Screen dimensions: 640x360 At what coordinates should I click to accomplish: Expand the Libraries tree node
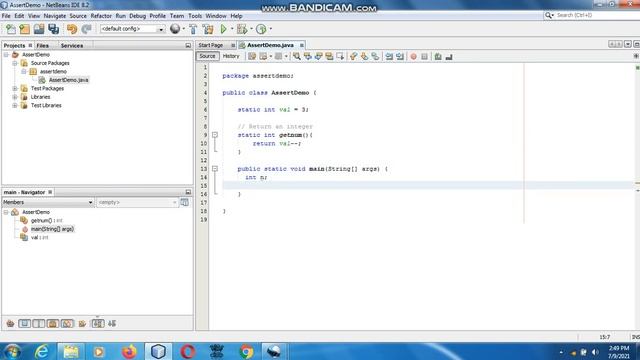[15, 97]
